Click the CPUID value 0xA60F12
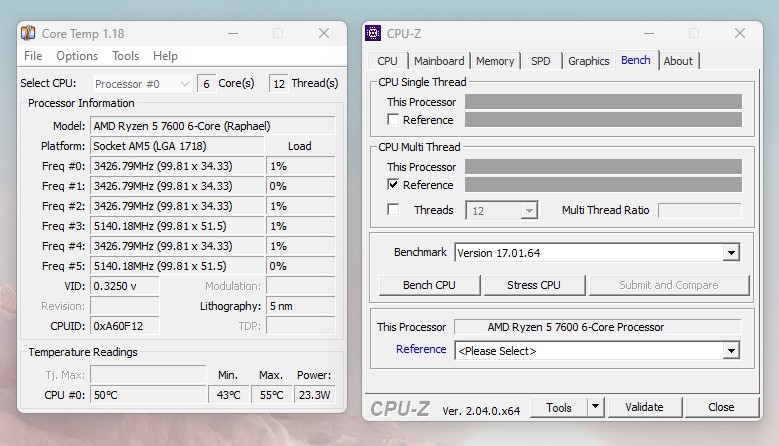This screenshot has width=779, height=446. pyautogui.click(x=125, y=326)
